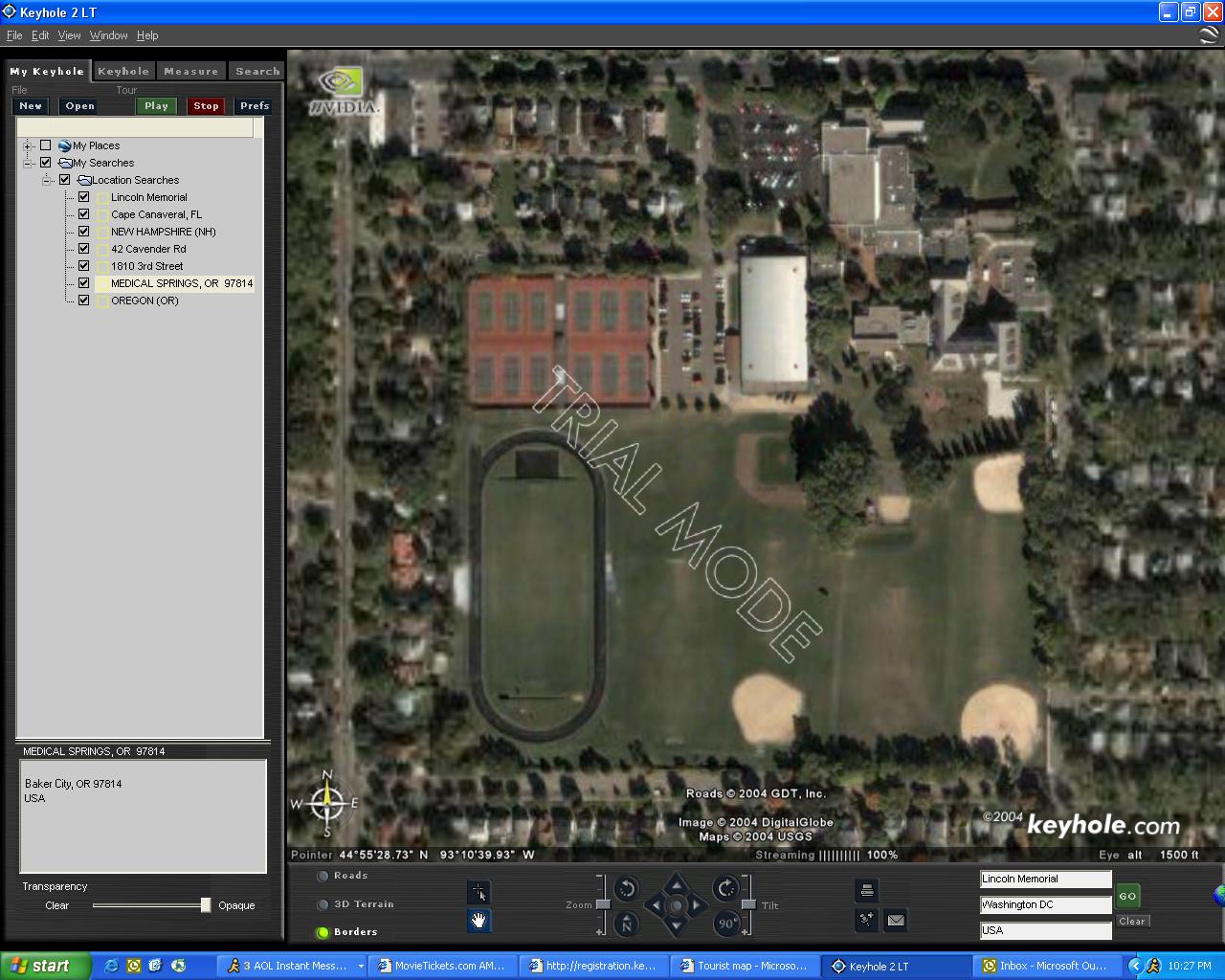Click the My Places globe icon

coord(65,145)
